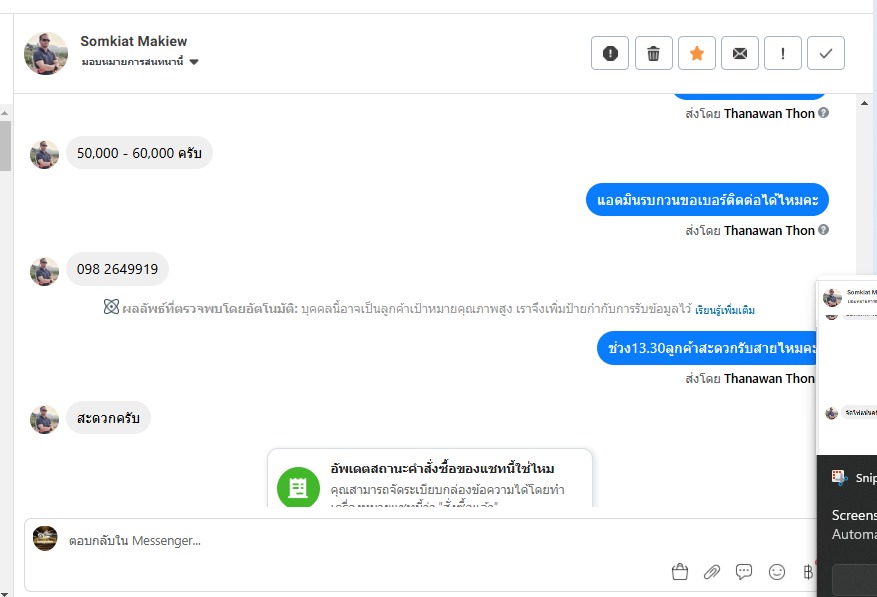Mark conversation unread with envelope icon
The width and height of the screenshot is (877, 597).
(740, 54)
